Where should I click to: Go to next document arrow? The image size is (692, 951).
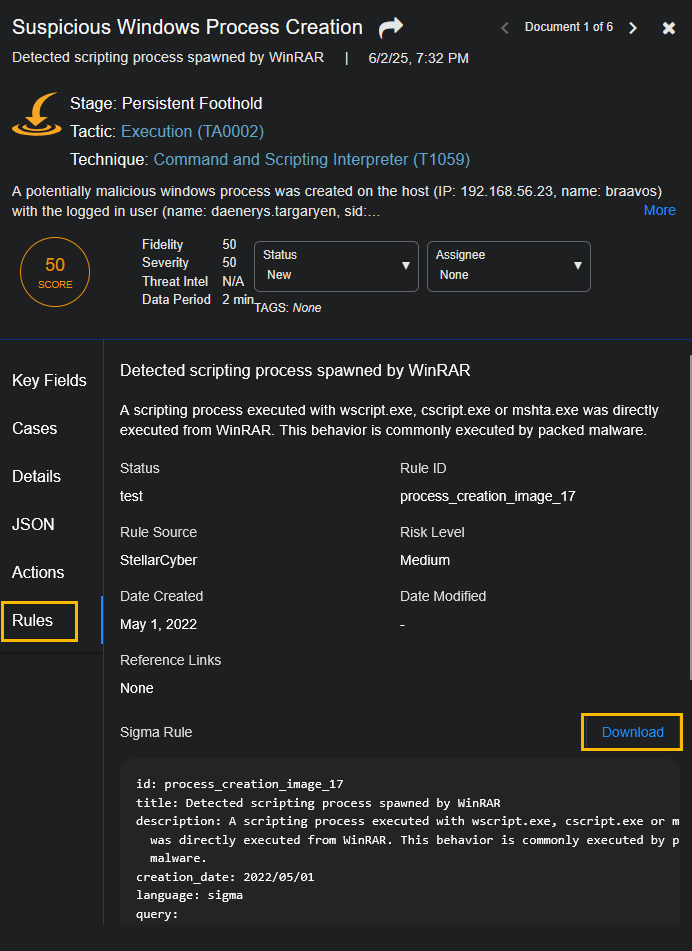(633, 28)
